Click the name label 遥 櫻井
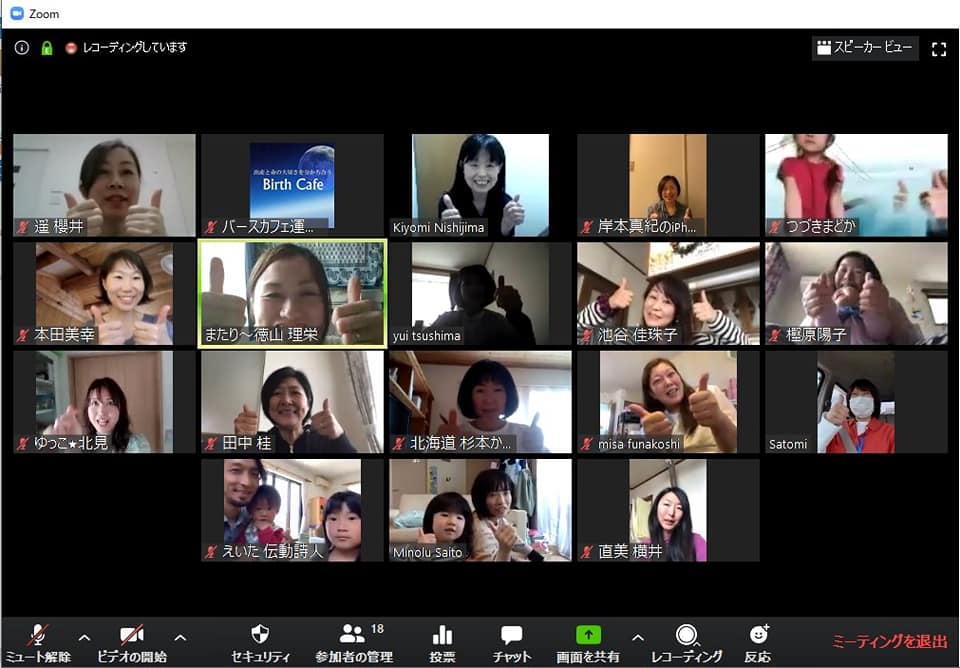The height and width of the screenshot is (668, 960). pos(59,227)
